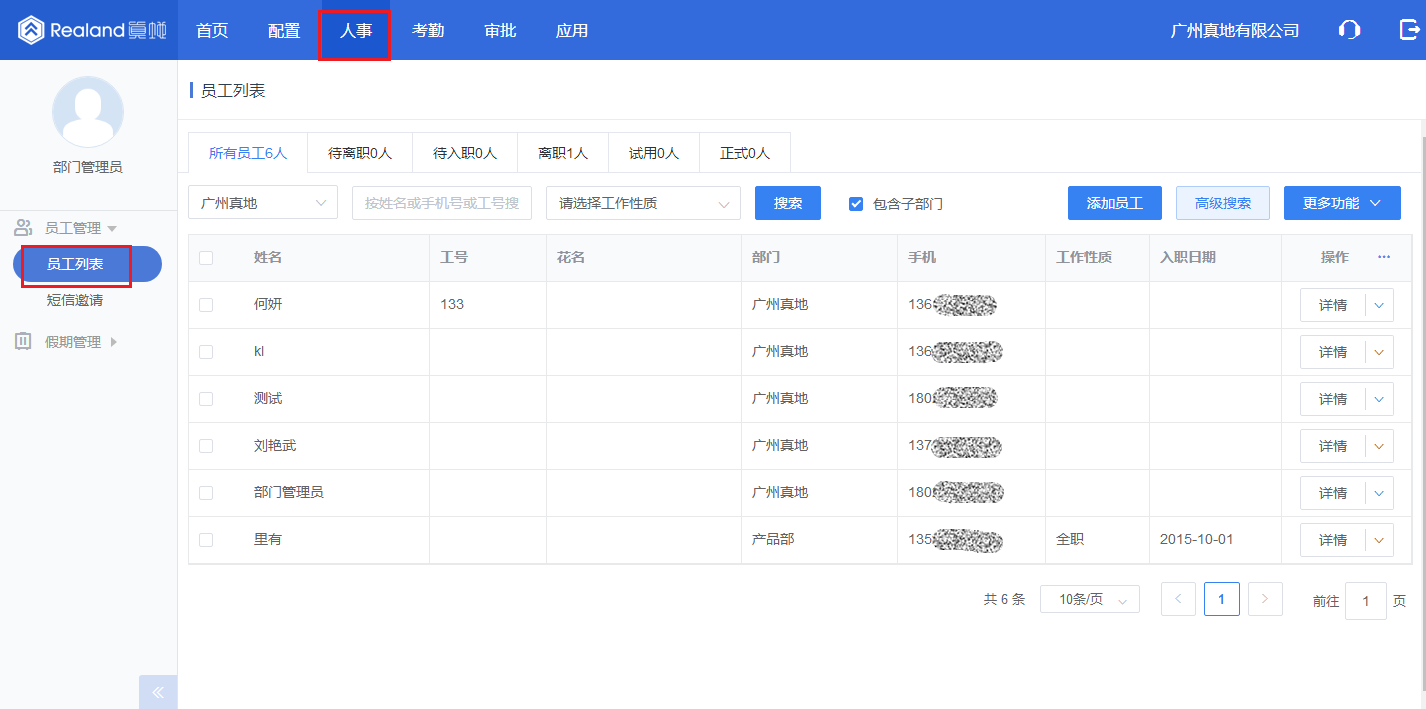Expand the 详情 dropdown for 里有
The height and width of the screenshot is (709, 1426).
(x=1377, y=539)
